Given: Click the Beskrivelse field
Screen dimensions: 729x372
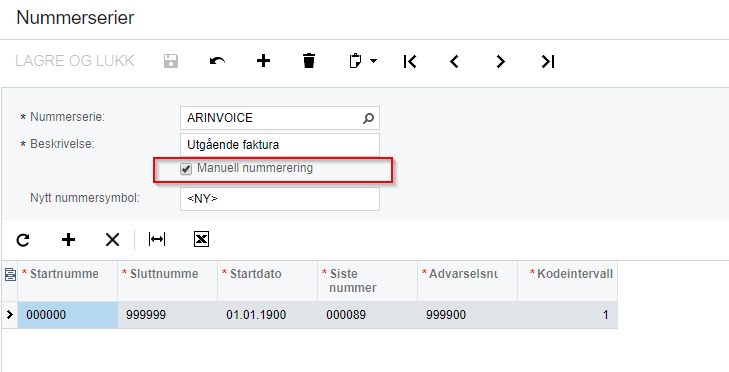Looking at the screenshot, I should (x=279, y=145).
